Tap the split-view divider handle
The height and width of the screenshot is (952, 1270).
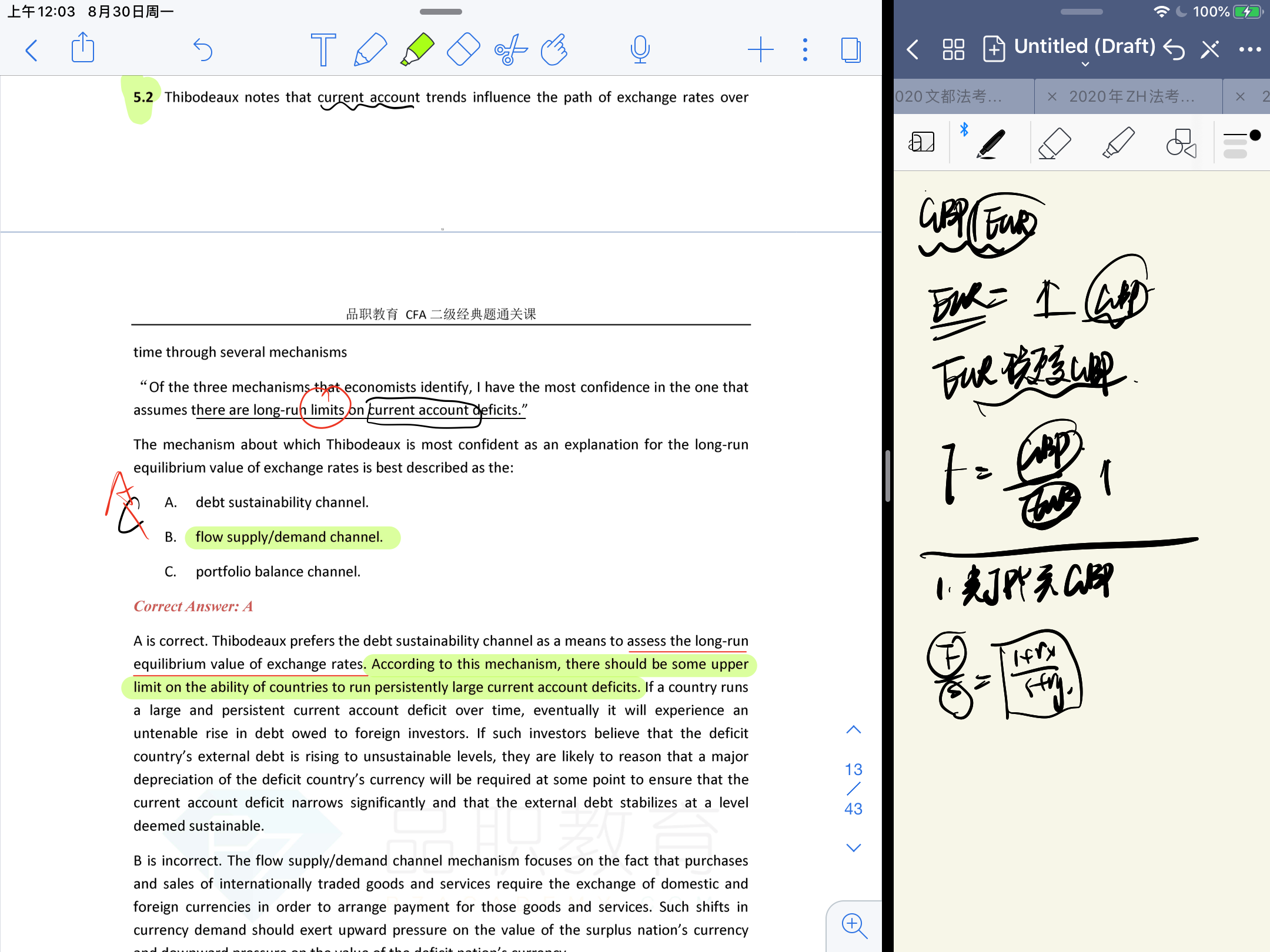pos(888,476)
